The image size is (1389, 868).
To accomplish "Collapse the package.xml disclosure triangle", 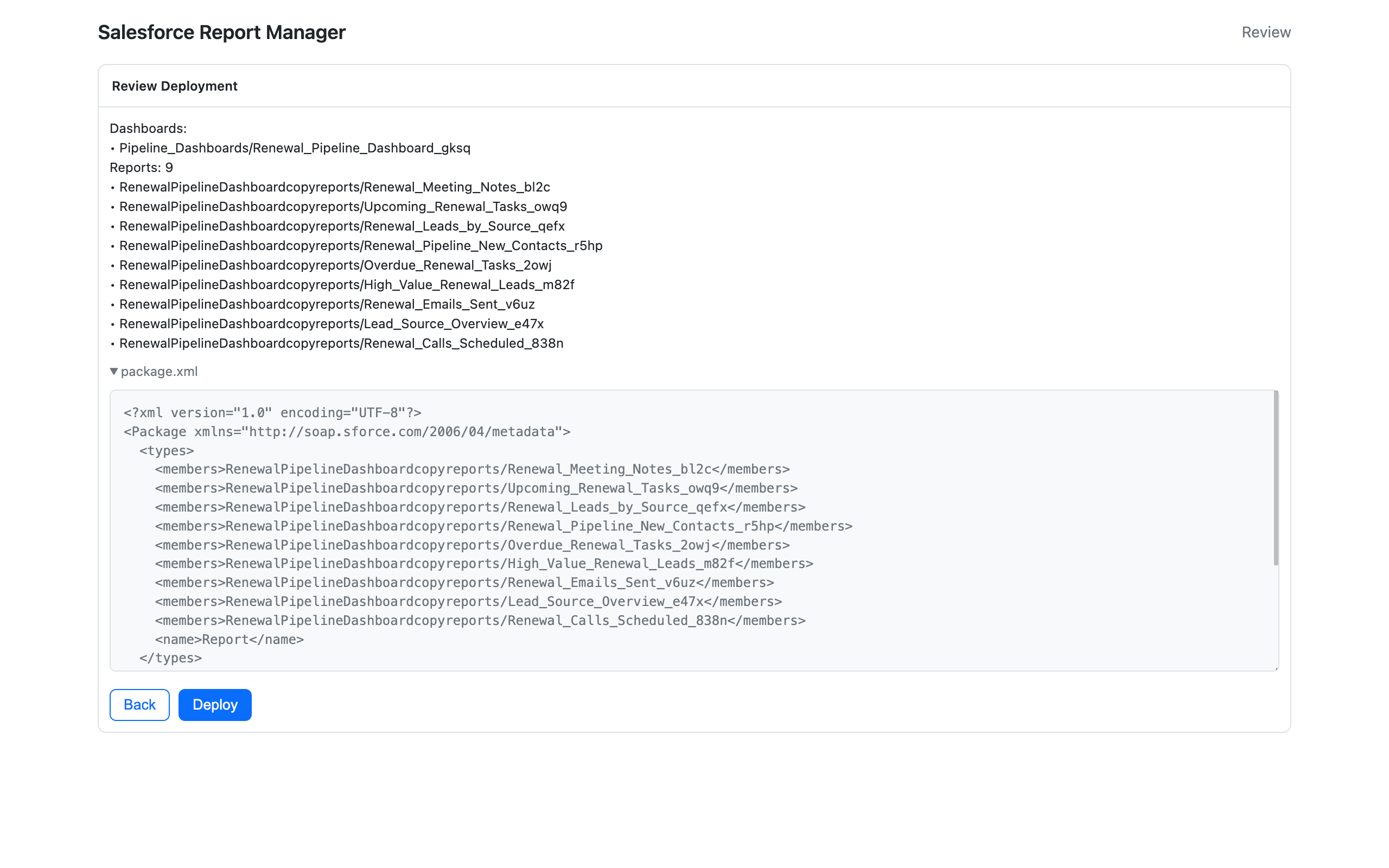I will [x=114, y=372].
